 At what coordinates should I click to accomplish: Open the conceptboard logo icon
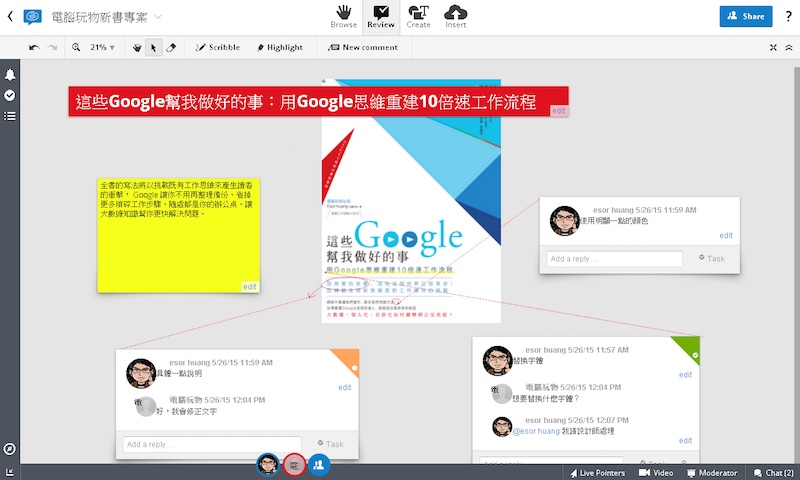[x=33, y=17]
